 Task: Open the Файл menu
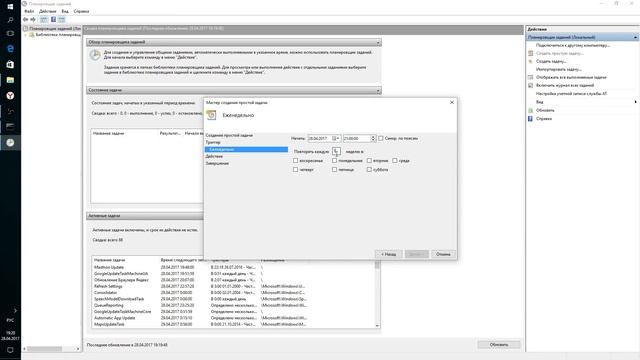coord(29,11)
